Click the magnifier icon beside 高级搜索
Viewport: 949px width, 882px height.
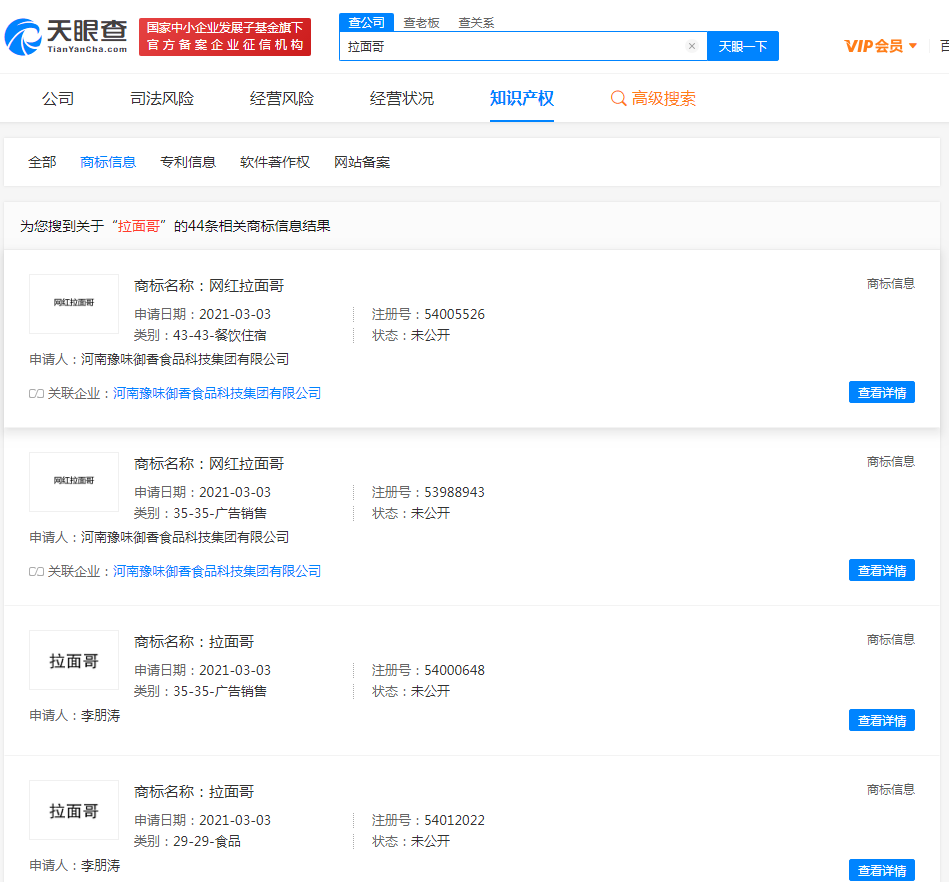[616, 98]
